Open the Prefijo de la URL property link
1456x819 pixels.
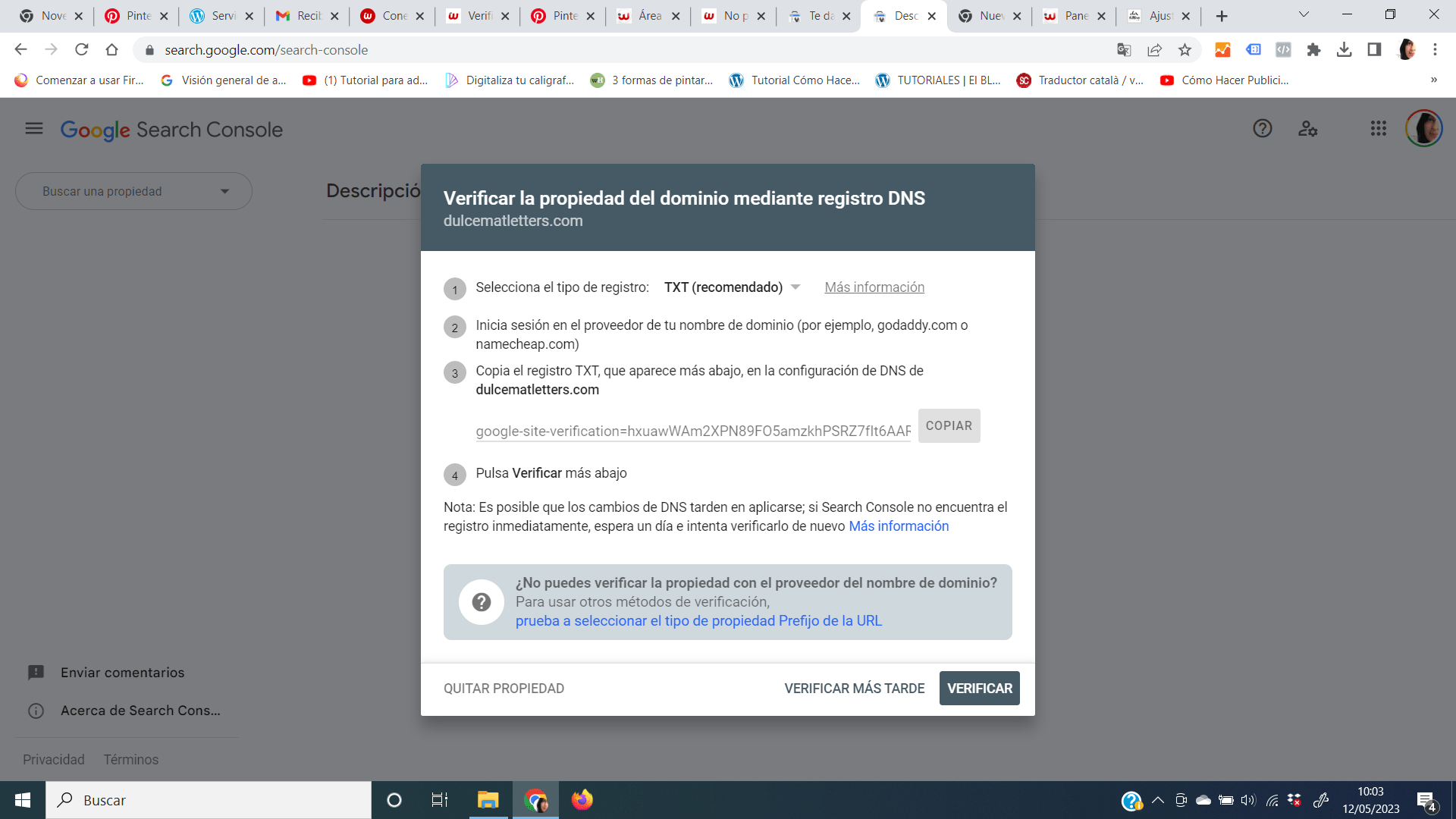[698, 621]
